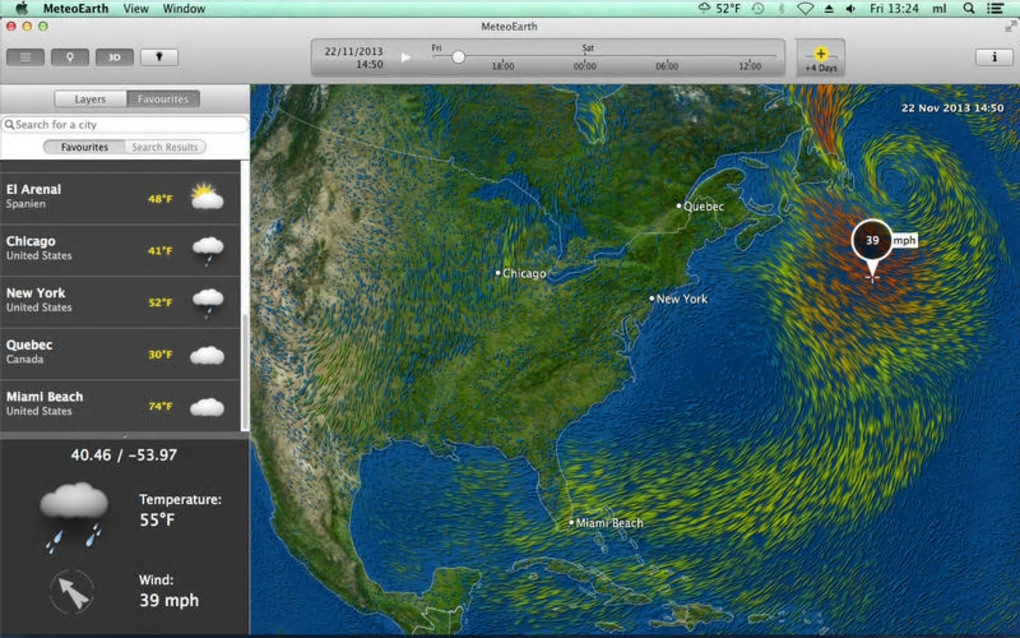Open the MeteoEarth application menu

(x=75, y=8)
